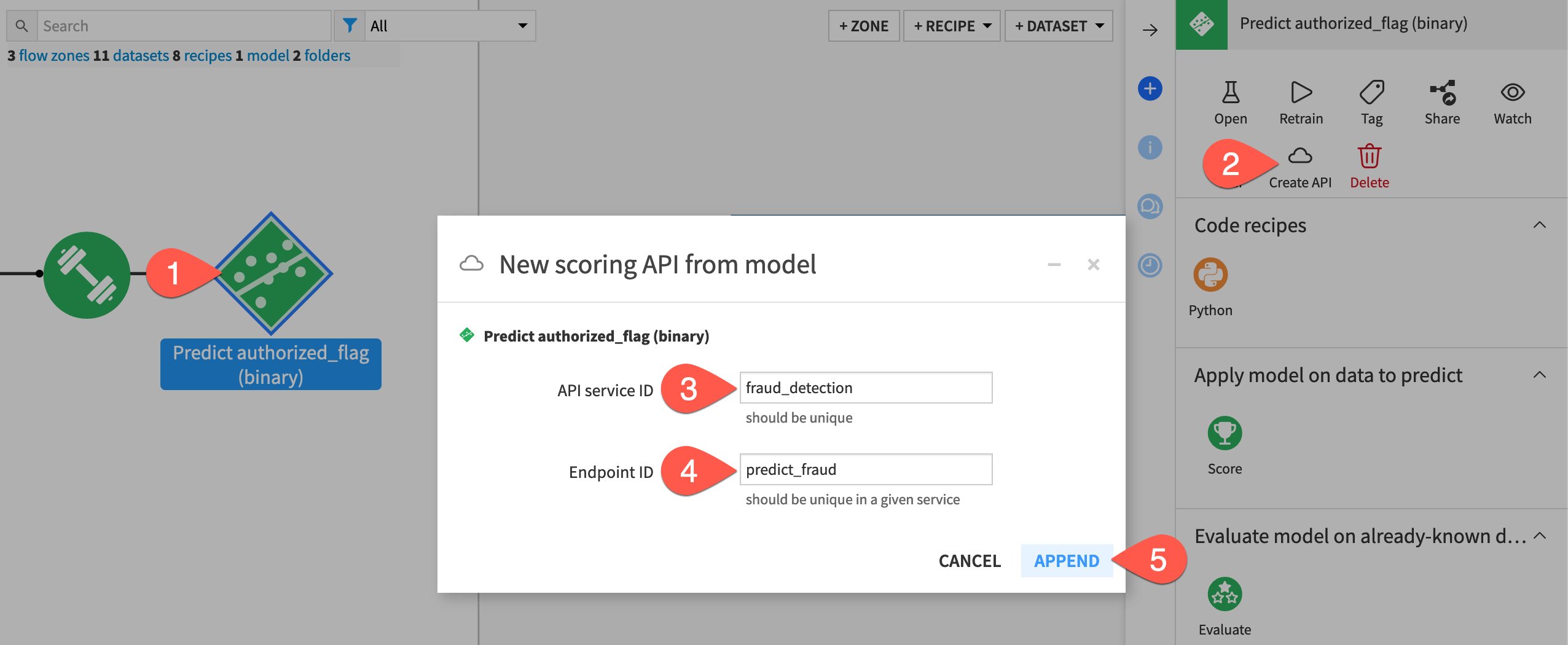
Task: Open the All filter dropdown
Action: point(449,25)
